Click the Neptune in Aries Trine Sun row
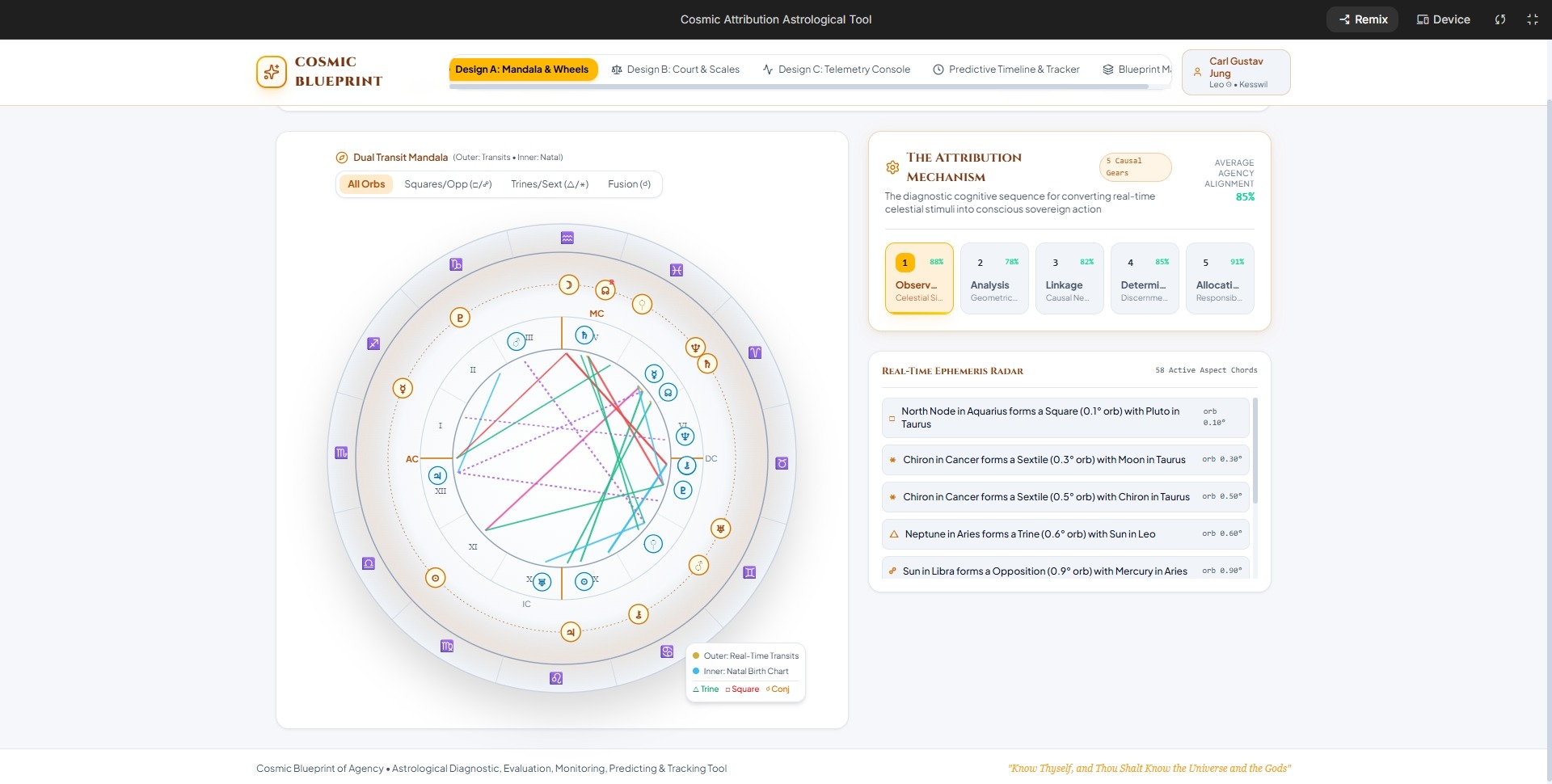 (x=1065, y=534)
